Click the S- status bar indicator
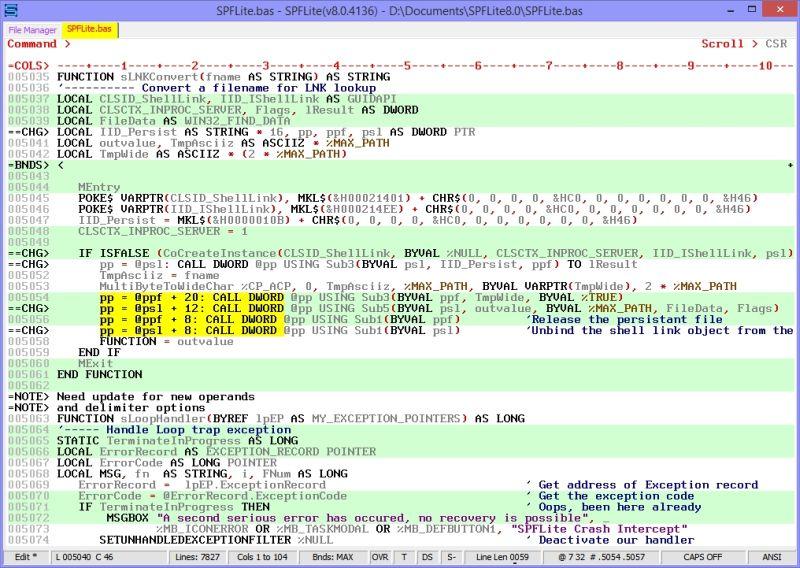 point(451,557)
